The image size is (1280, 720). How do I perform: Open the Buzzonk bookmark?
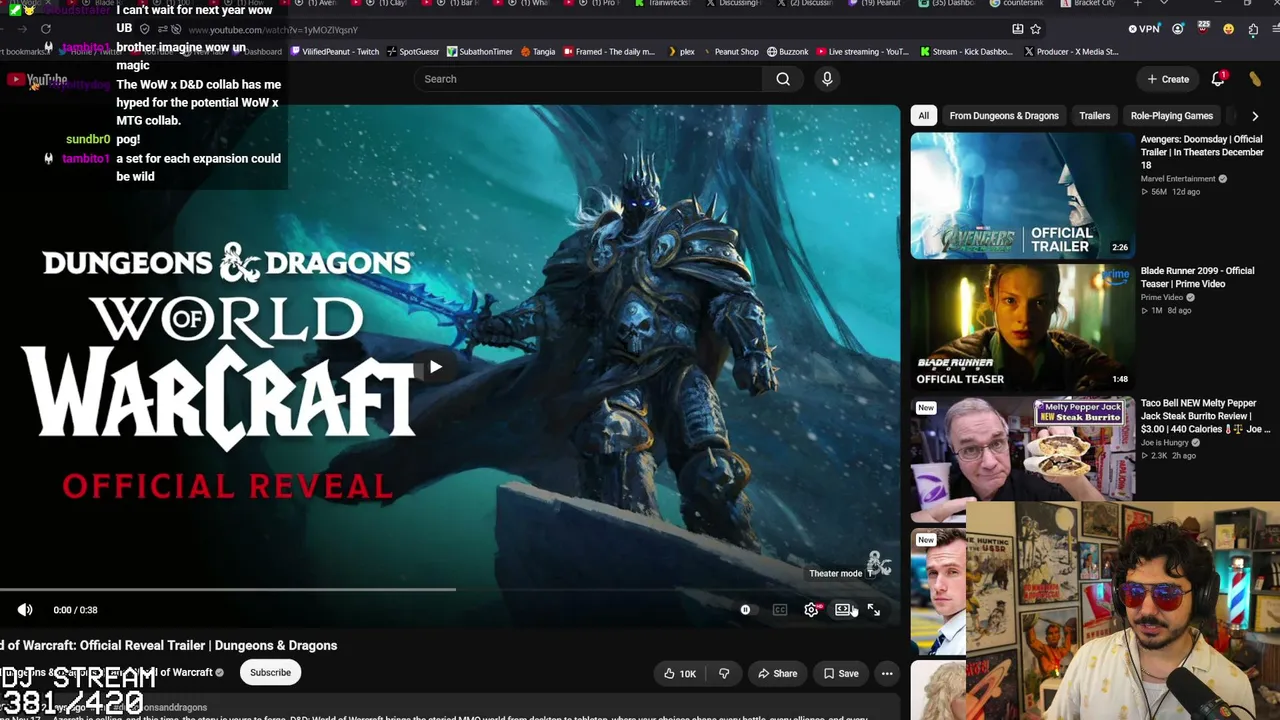(787, 52)
